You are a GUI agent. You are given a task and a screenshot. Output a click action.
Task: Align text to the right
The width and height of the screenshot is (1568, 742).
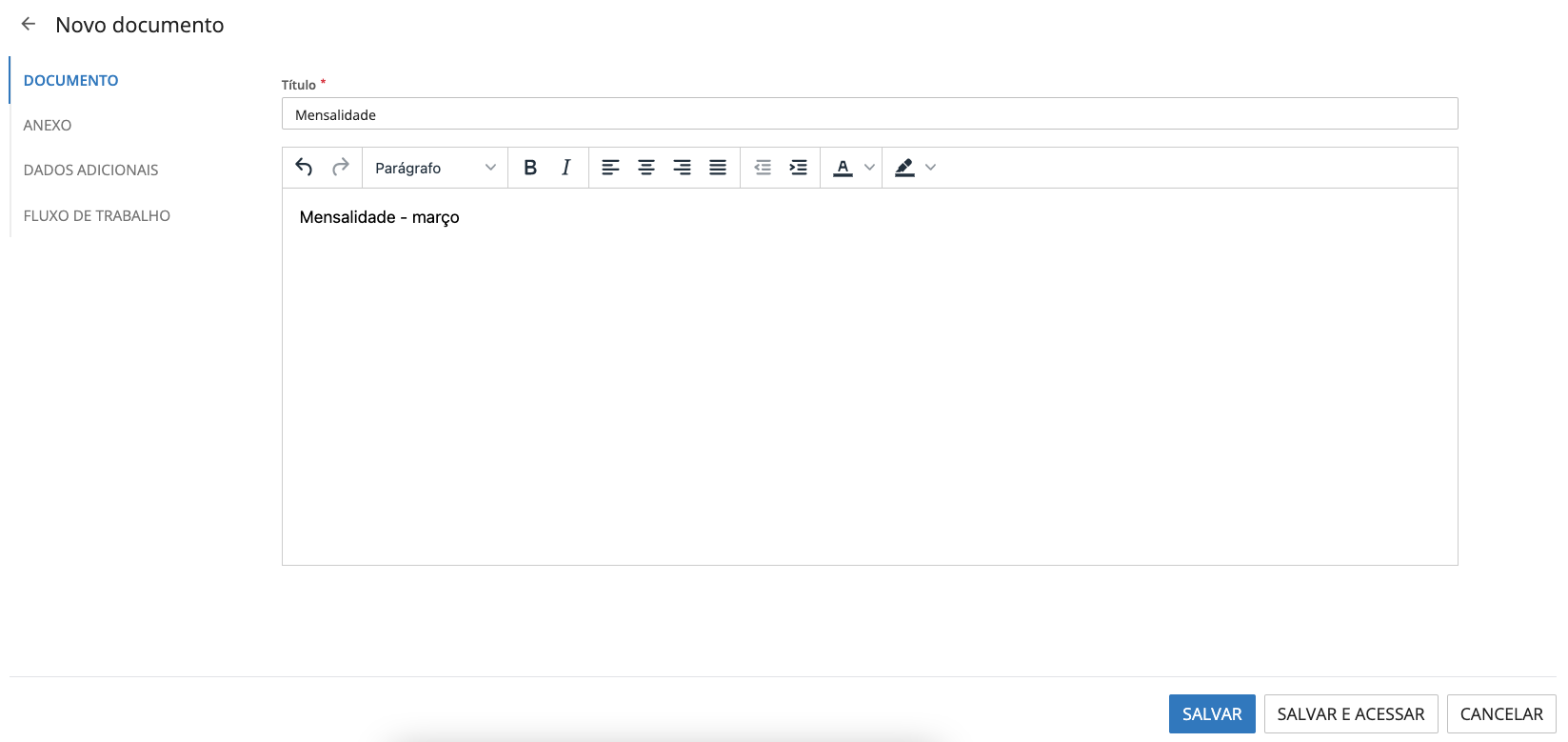click(x=683, y=168)
